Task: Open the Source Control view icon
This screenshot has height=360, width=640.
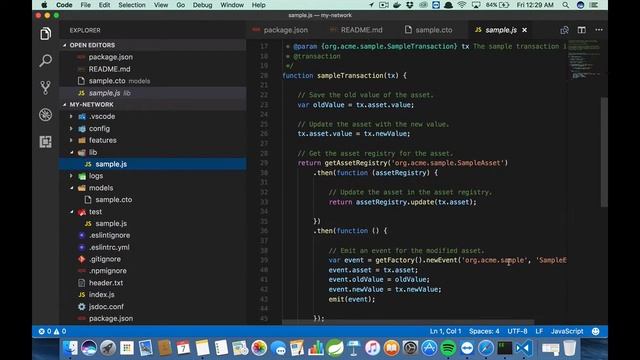Action: 45,87
